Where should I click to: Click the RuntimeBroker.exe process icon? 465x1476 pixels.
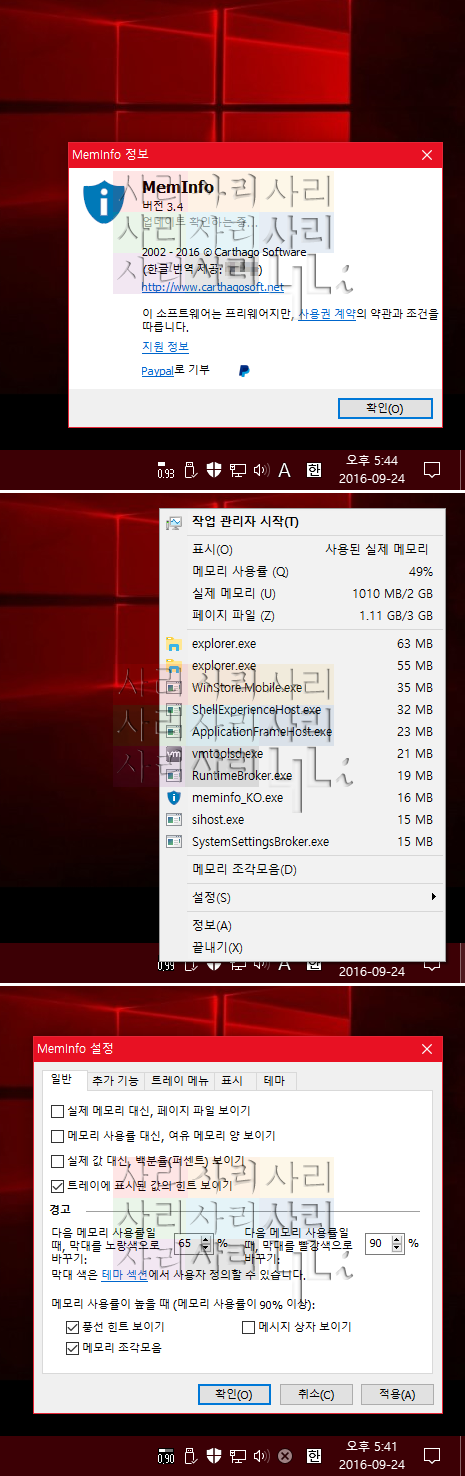tap(174, 776)
